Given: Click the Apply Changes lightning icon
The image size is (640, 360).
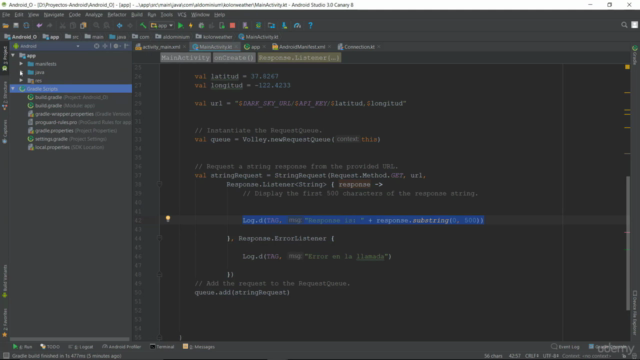Looking at the screenshot, I should (191, 25).
